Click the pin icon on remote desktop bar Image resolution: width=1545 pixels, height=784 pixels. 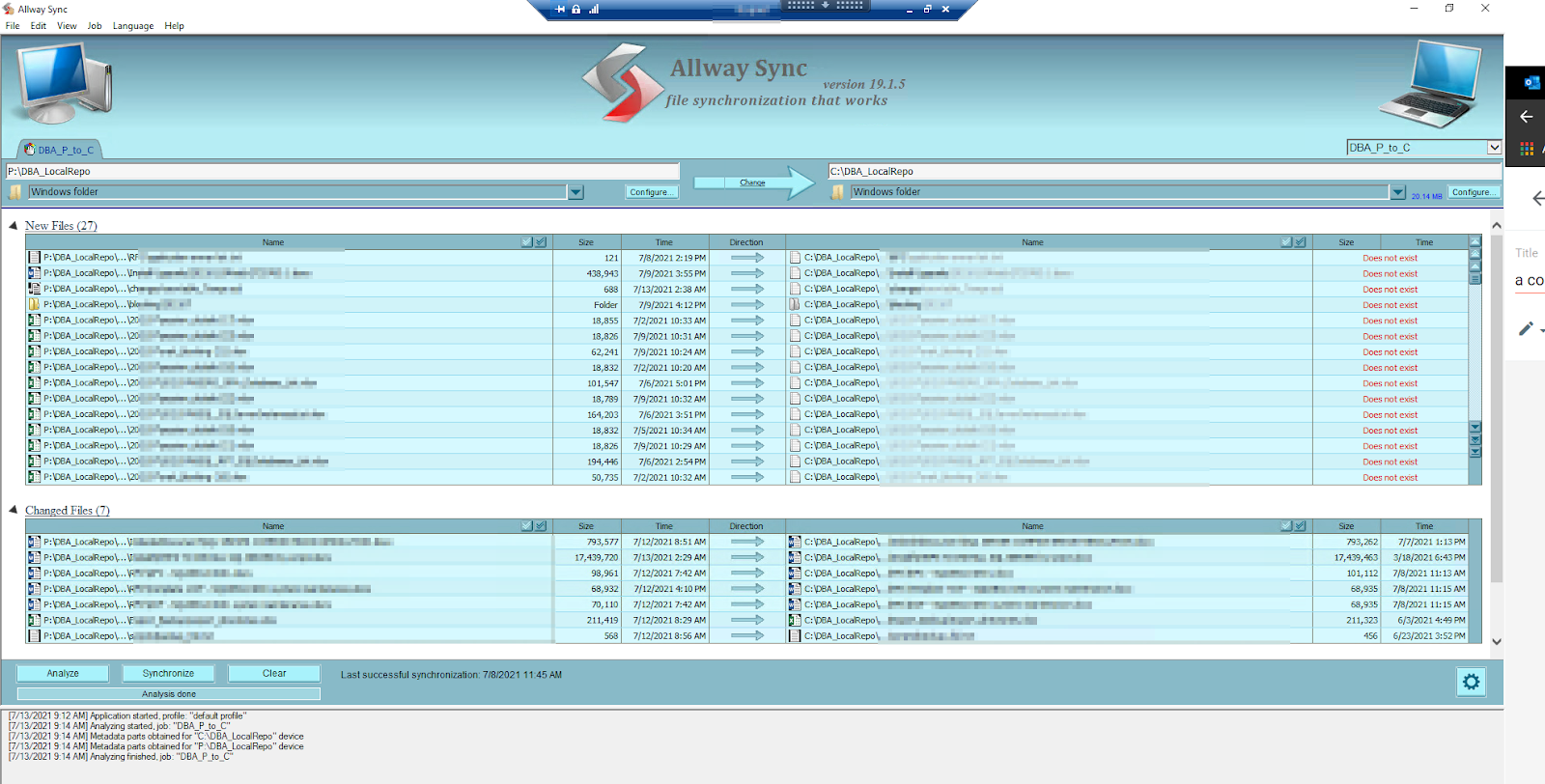tap(561, 9)
